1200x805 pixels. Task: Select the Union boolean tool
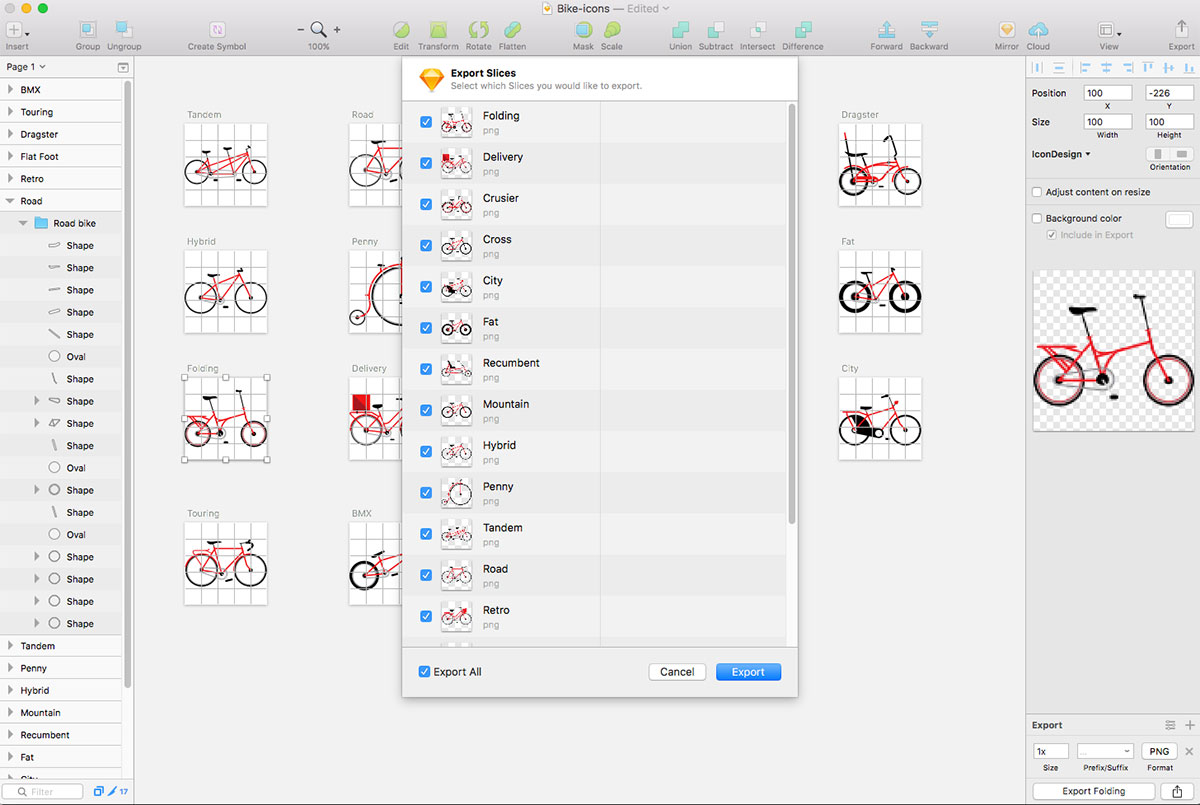(x=680, y=30)
